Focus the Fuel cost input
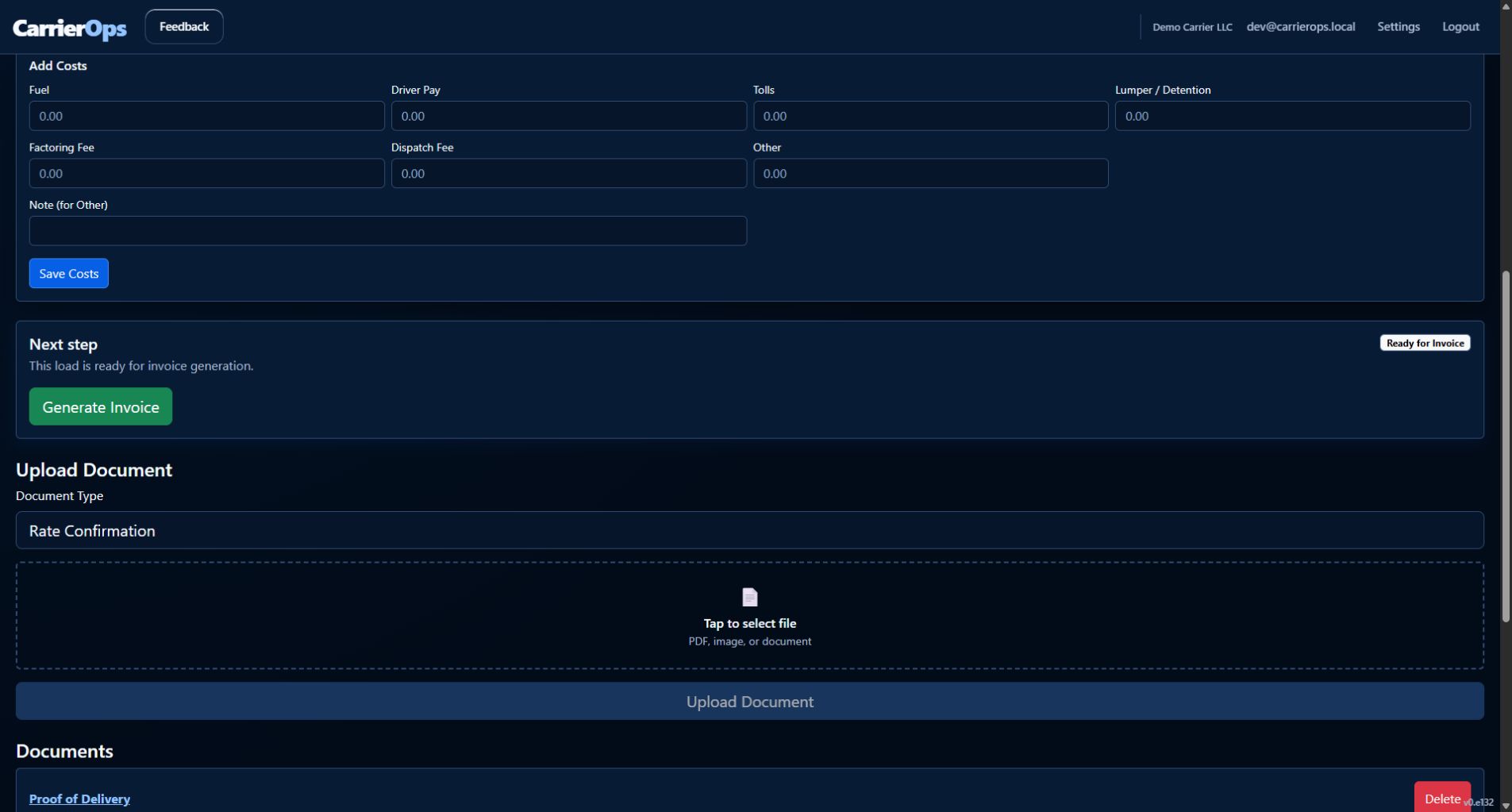Image resolution: width=1512 pixels, height=812 pixels. click(206, 116)
